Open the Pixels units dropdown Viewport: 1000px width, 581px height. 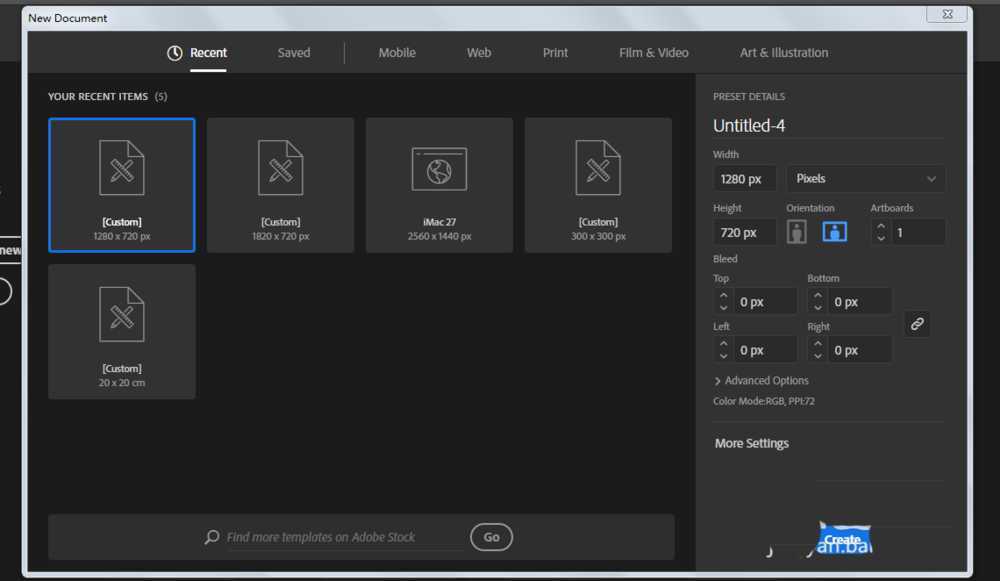865,179
